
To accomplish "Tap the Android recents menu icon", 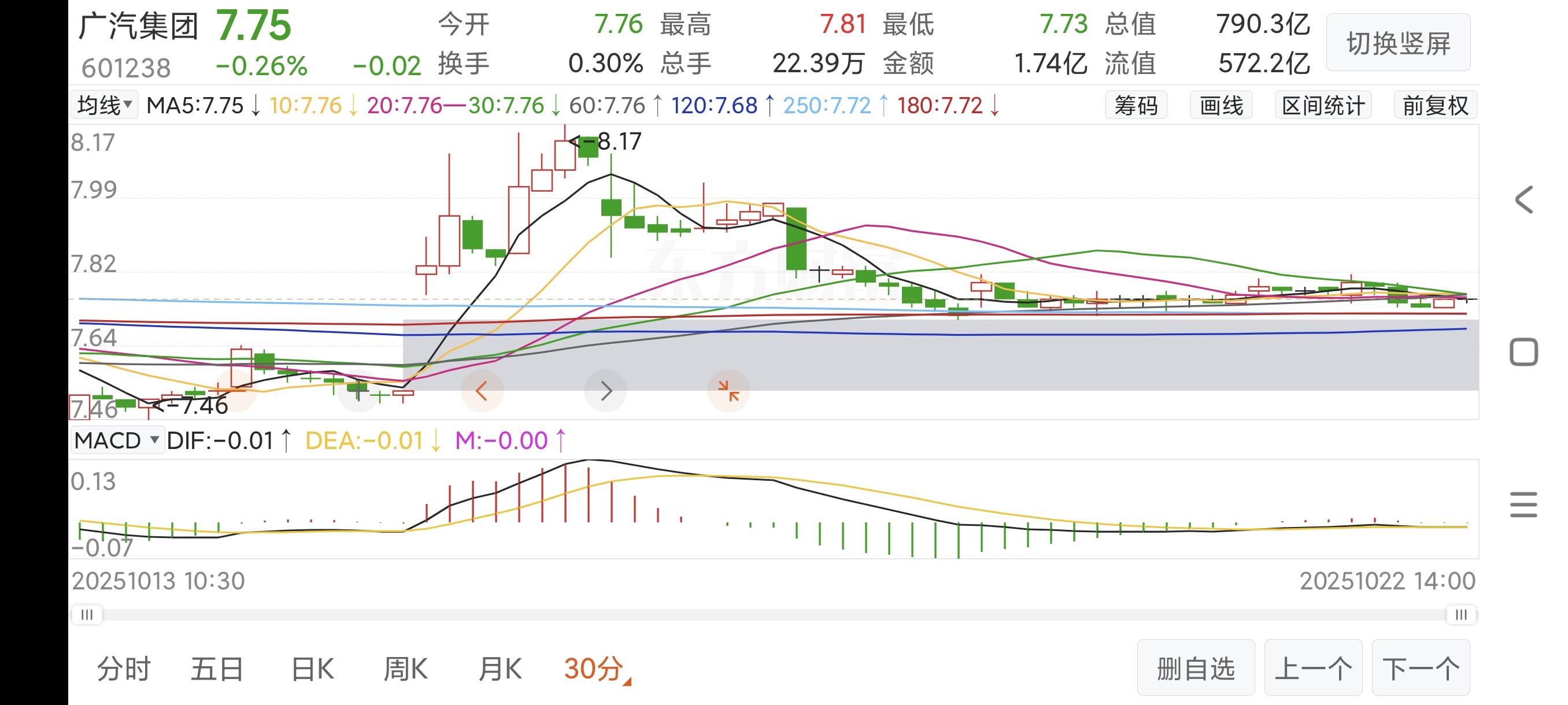I will [x=1523, y=504].
